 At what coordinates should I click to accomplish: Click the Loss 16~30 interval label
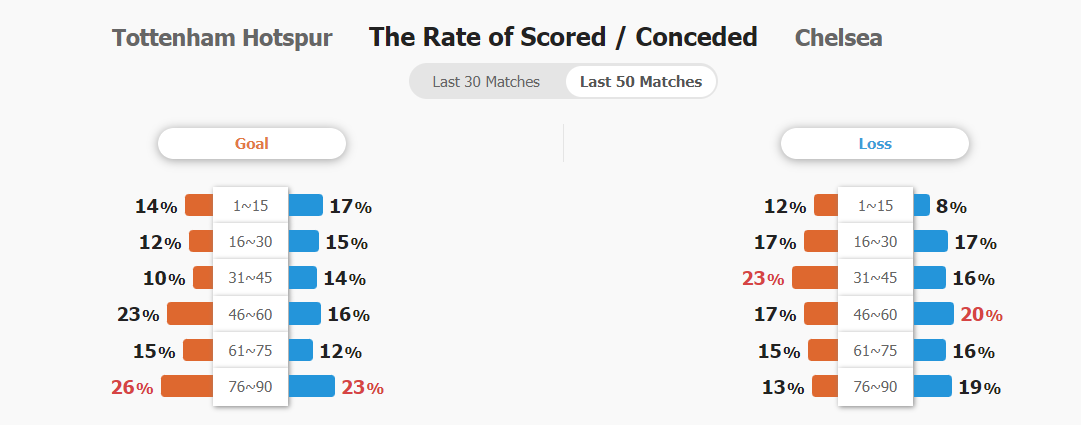(x=876, y=241)
